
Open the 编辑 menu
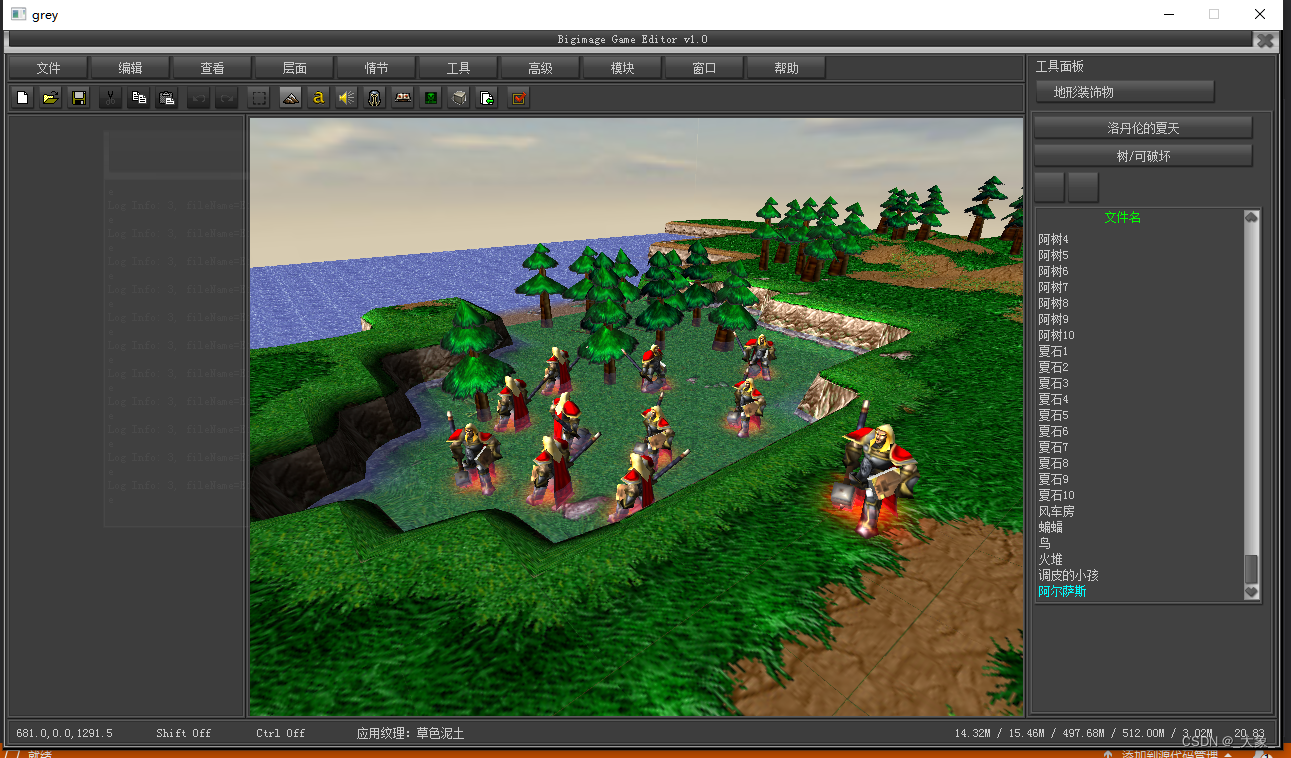(x=130, y=68)
